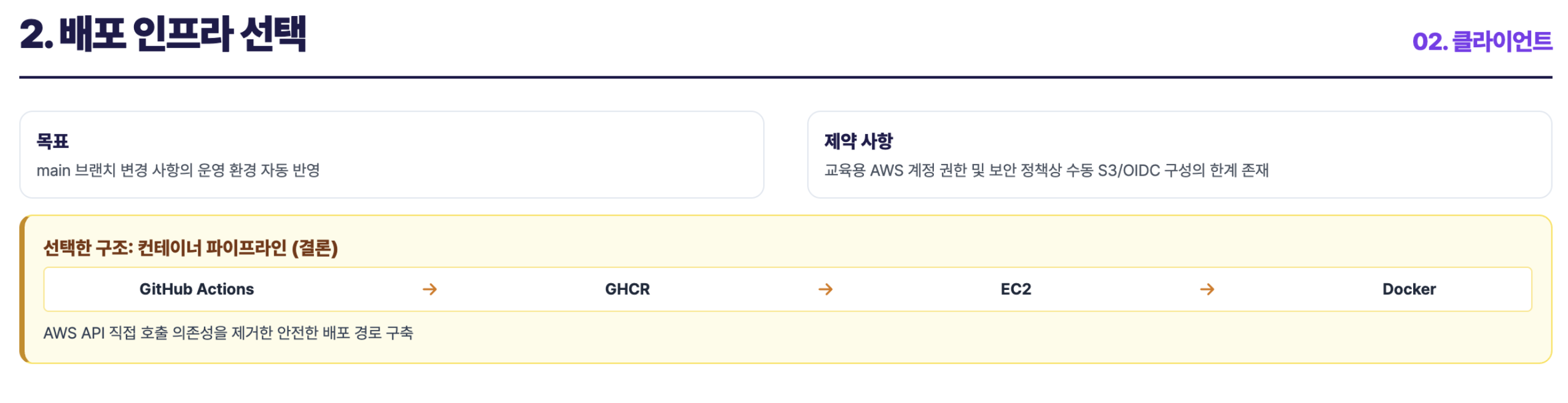Click the dark divider line under the title

[x=785, y=77]
